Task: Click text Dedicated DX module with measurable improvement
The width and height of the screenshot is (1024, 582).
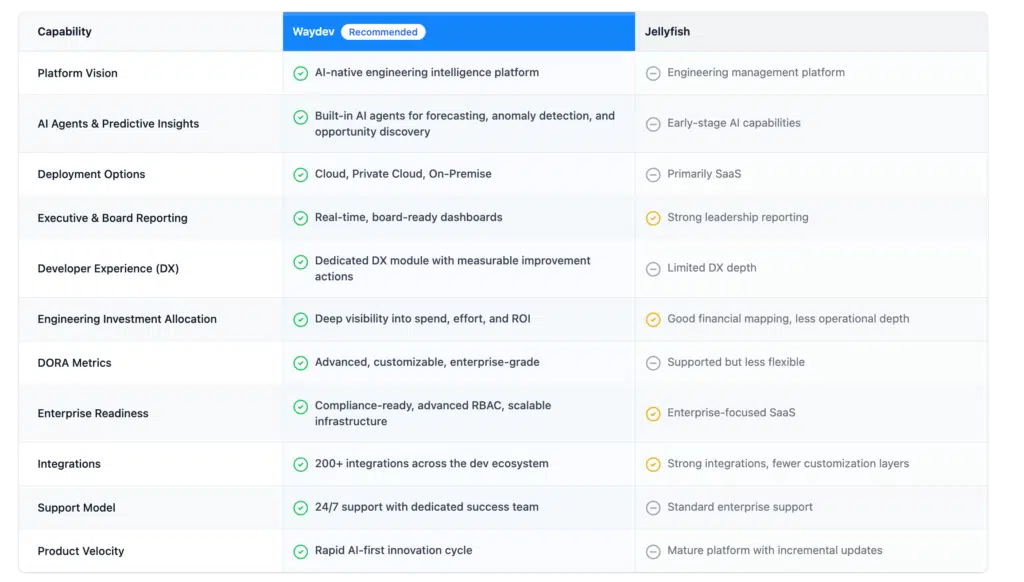Action: coord(453,268)
